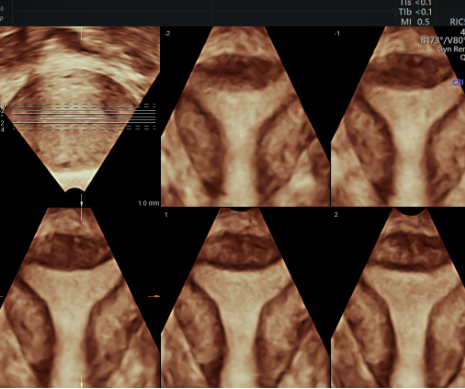This screenshot has height=389, width=465.
Task: Click the upper dashed slice line labeled 4
Action: pos(84,105)
